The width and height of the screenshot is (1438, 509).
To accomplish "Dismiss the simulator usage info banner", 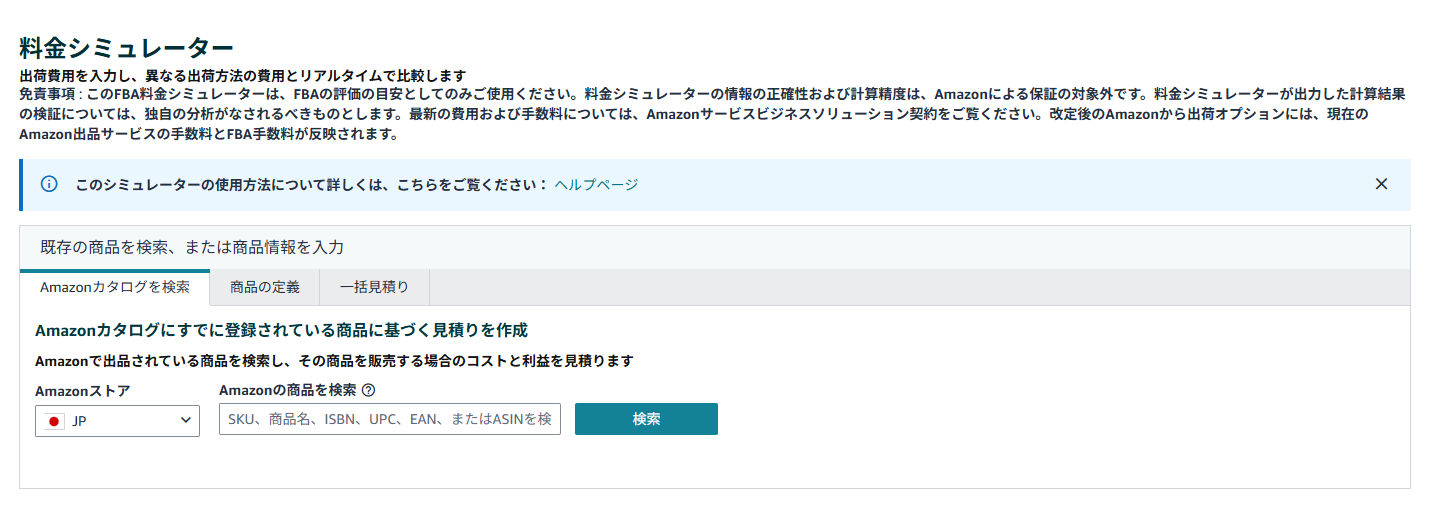I will [1381, 184].
